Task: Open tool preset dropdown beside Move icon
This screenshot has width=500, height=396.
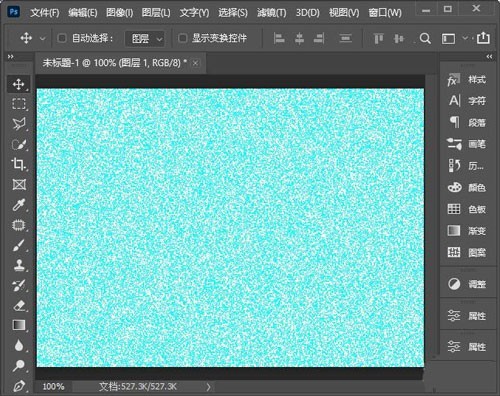Action: click(x=42, y=39)
